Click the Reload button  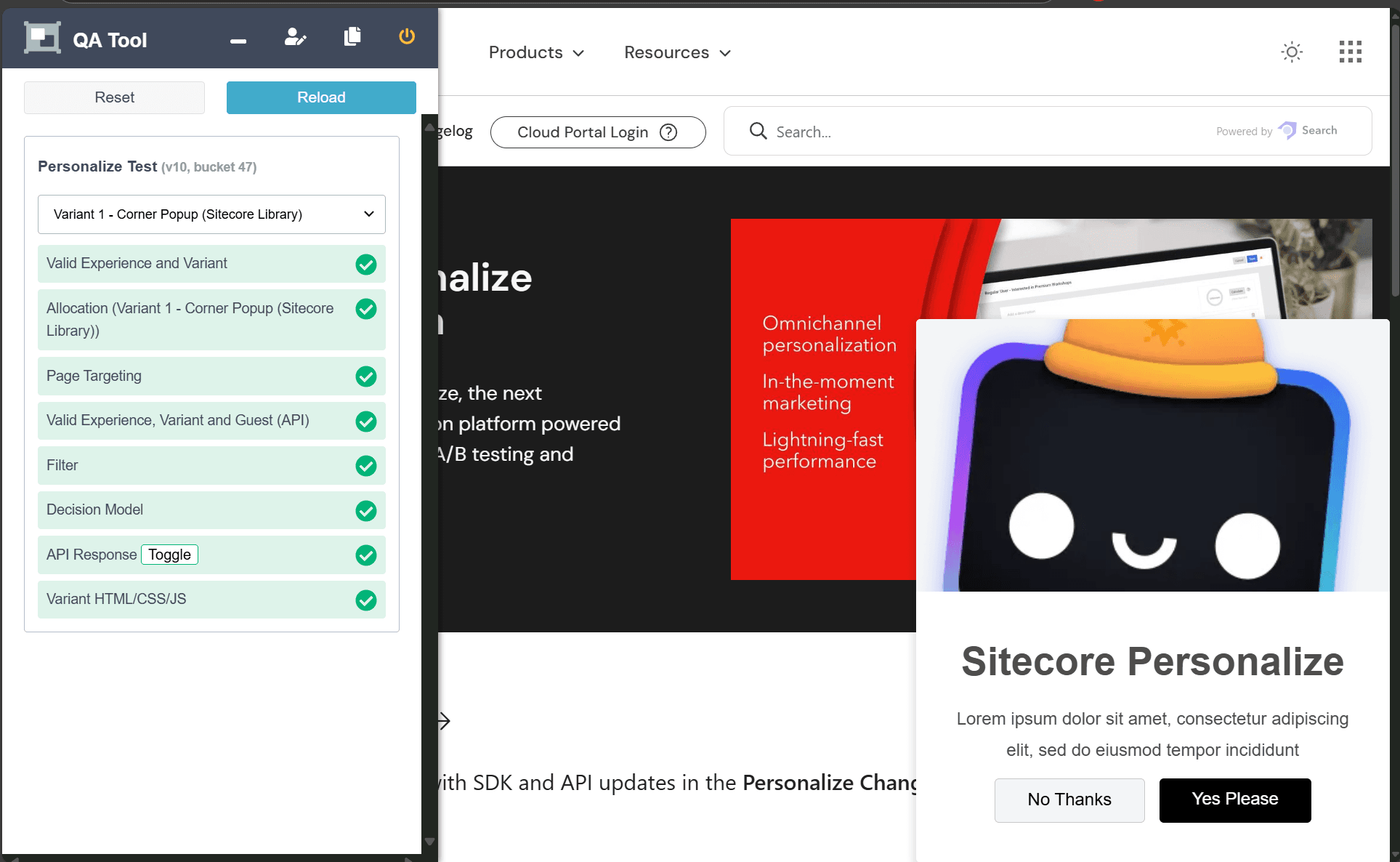pyautogui.click(x=321, y=97)
